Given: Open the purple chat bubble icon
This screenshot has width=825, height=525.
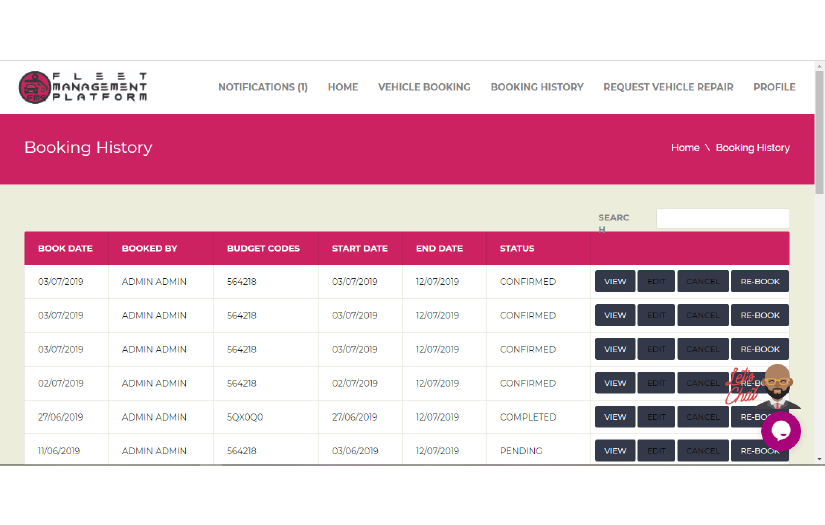Looking at the screenshot, I should (x=781, y=431).
